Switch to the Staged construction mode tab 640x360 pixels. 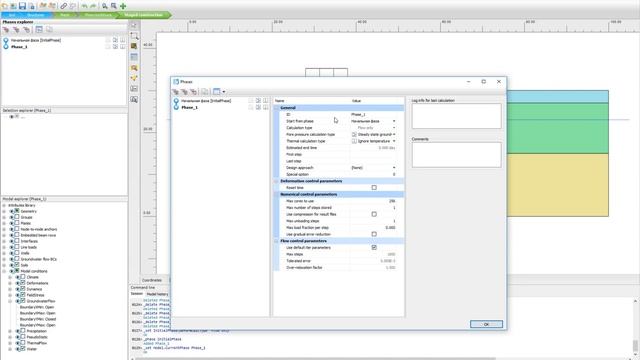coord(143,15)
